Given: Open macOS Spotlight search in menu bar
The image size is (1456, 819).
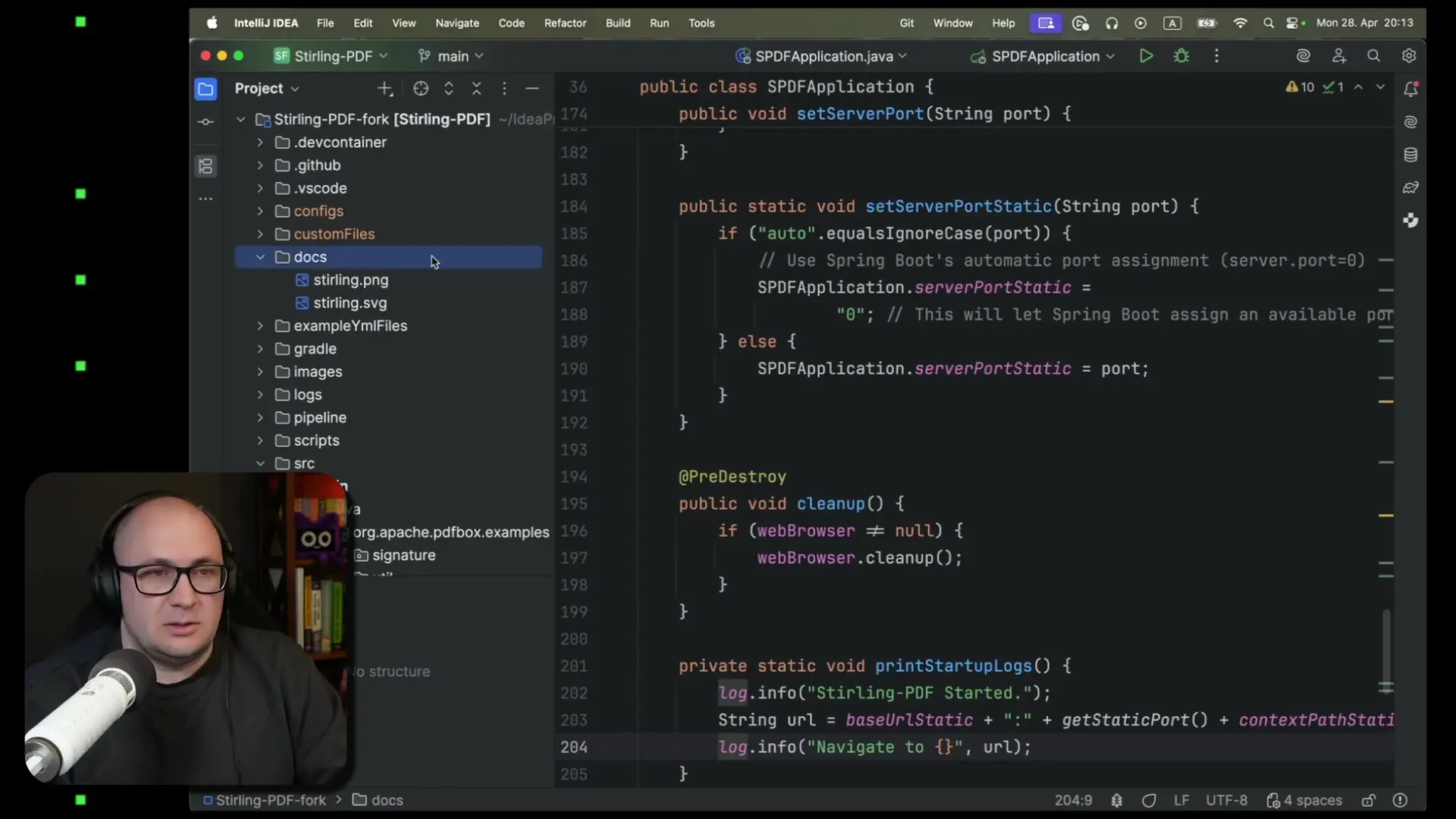Looking at the screenshot, I should [x=1268, y=24].
